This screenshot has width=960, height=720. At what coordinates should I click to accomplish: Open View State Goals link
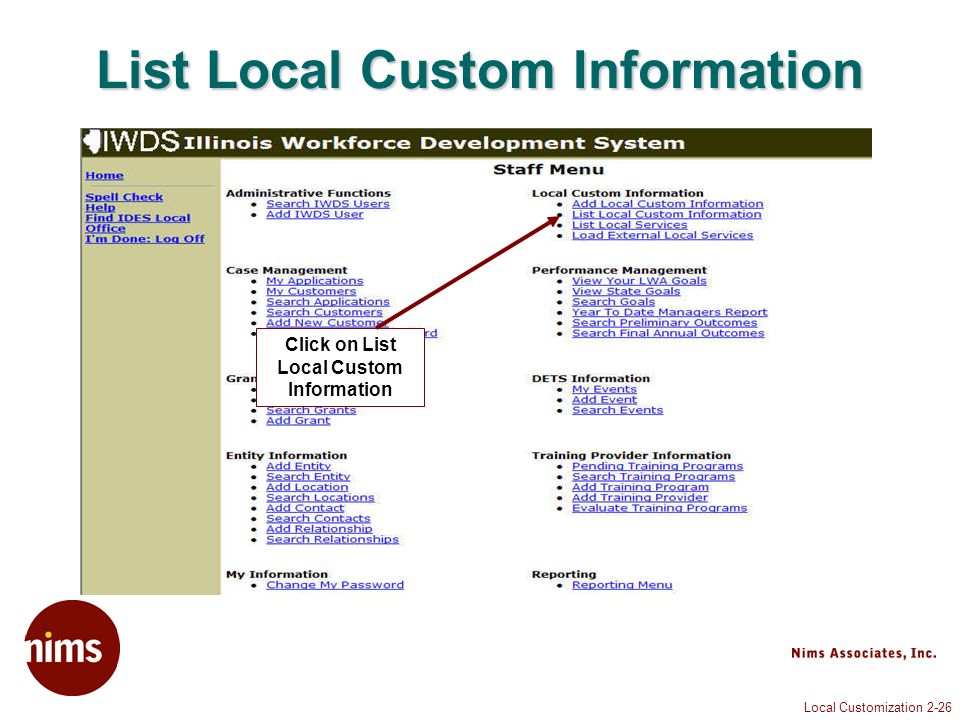[626, 291]
